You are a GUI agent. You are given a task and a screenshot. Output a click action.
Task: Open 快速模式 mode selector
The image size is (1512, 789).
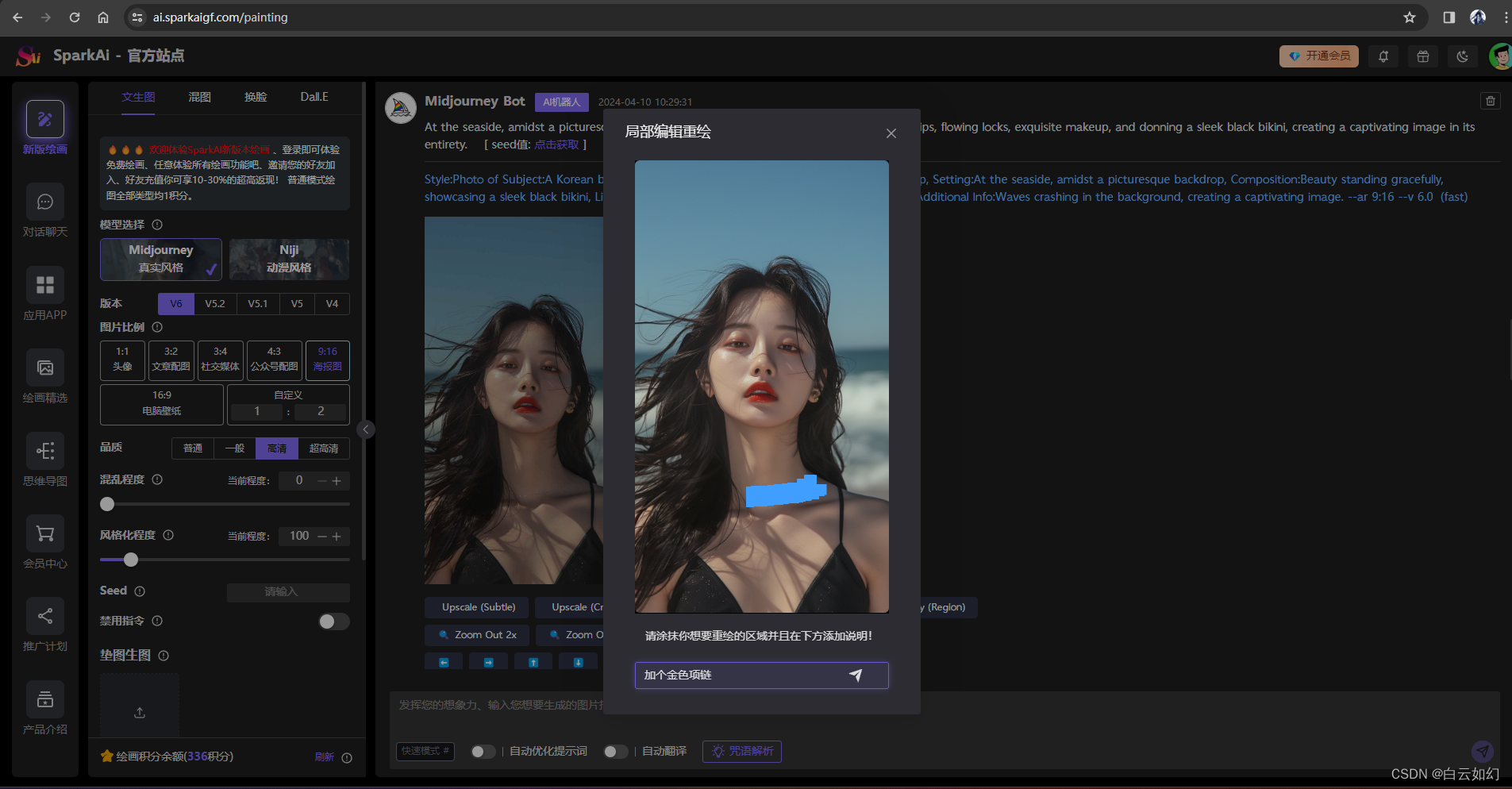click(x=425, y=751)
